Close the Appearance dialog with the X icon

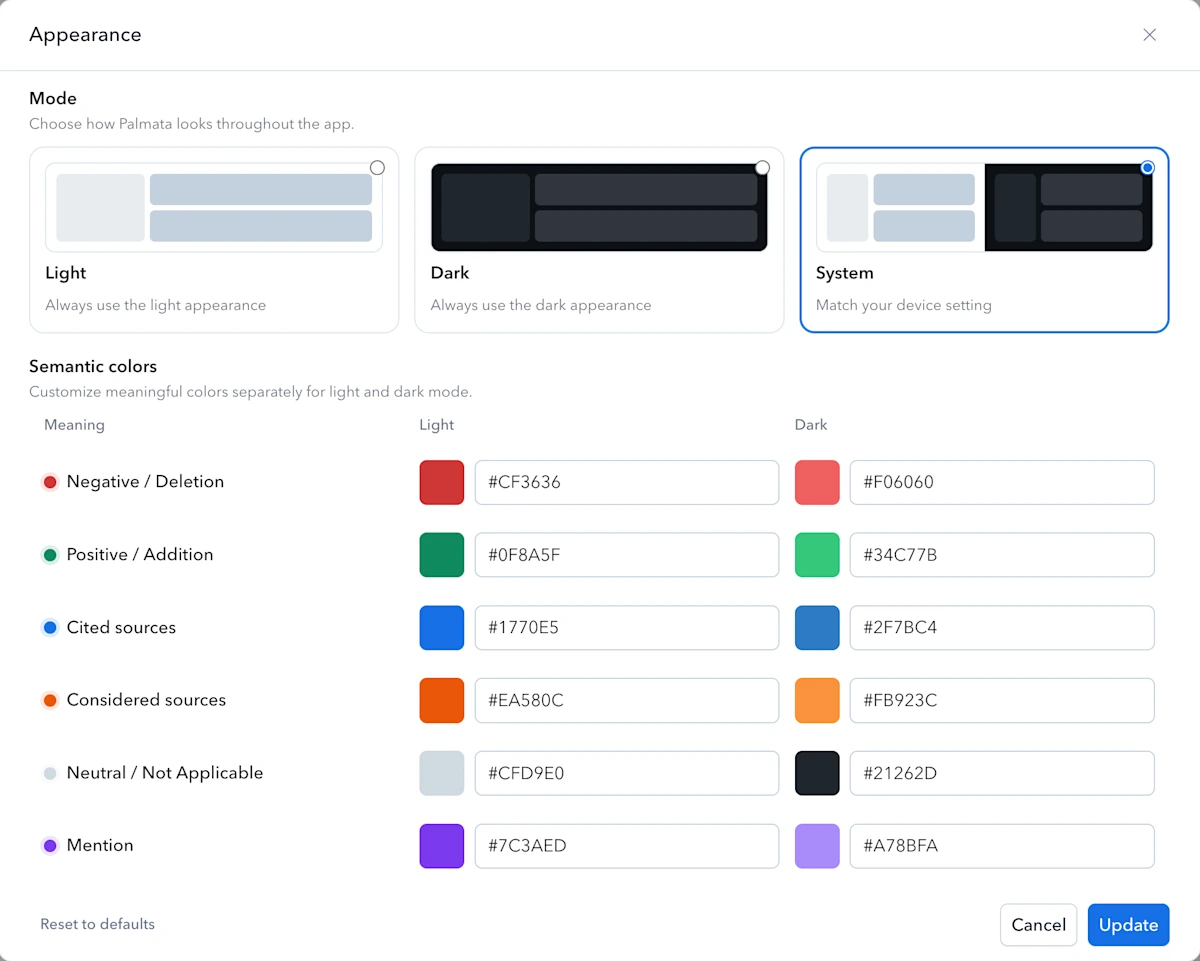point(1150,35)
